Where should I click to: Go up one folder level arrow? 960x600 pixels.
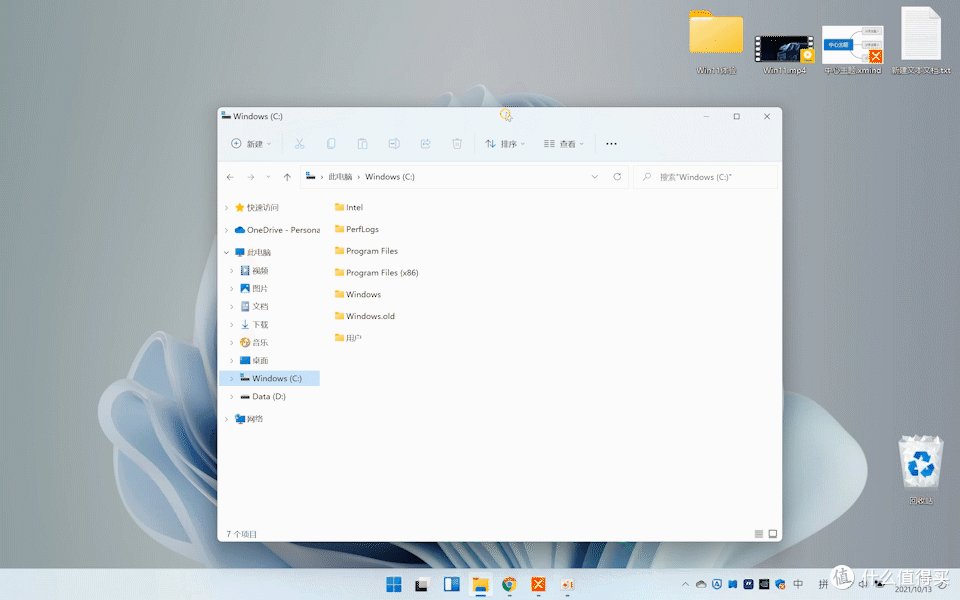(x=287, y=177)
